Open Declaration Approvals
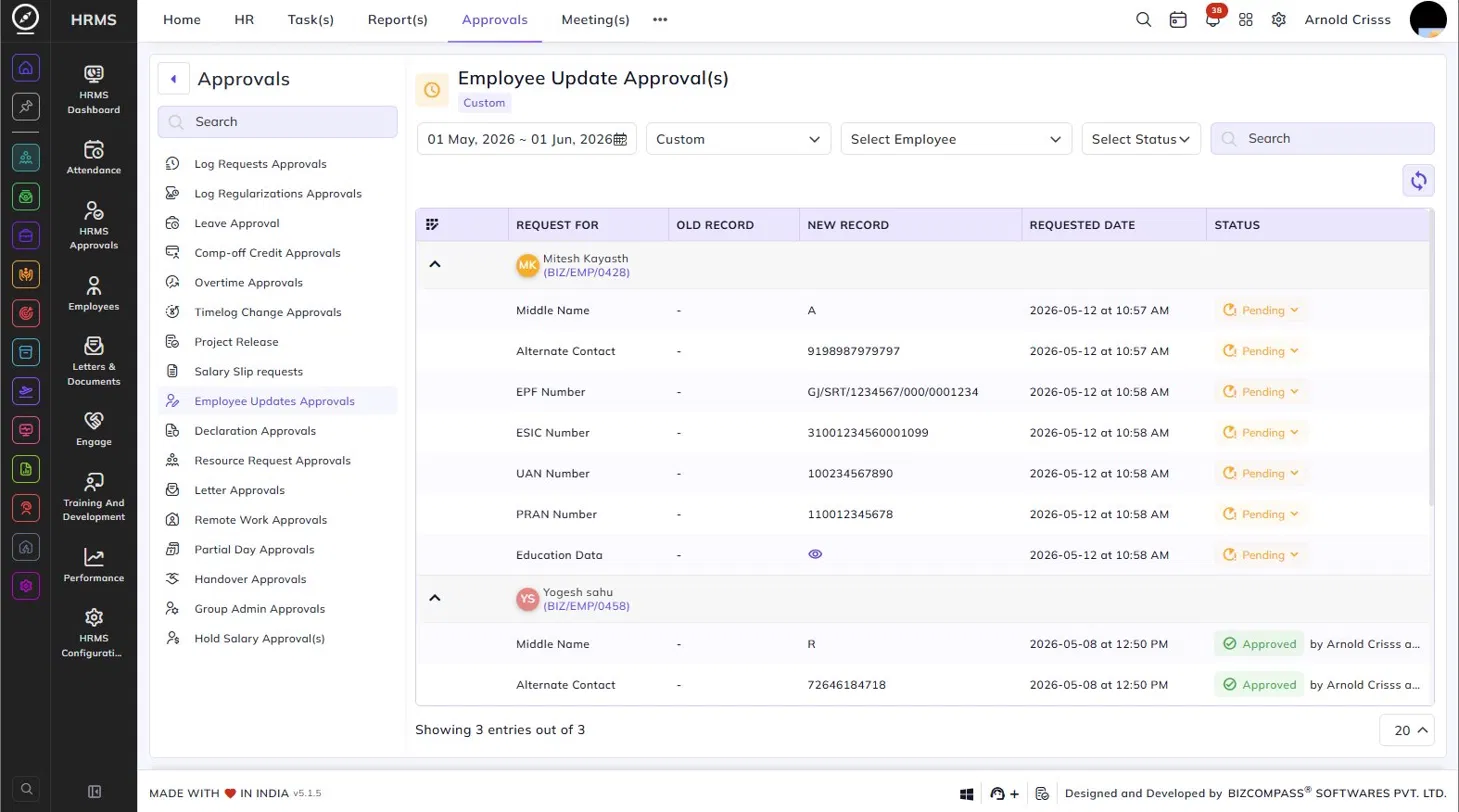Viewport: 1459px width, 812px height. (x=277, y=431)
